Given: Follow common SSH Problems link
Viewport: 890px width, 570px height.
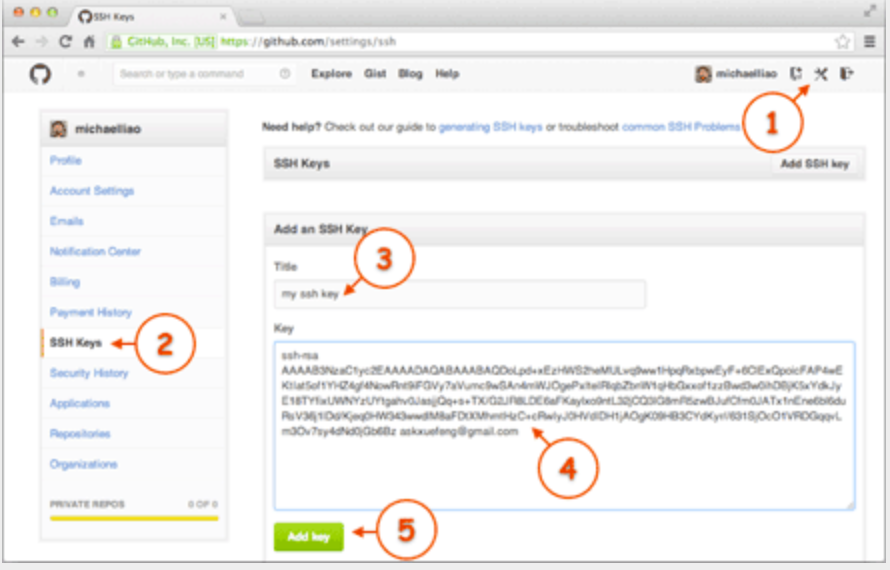Looking at the screenshot, I should pos(681,127).
